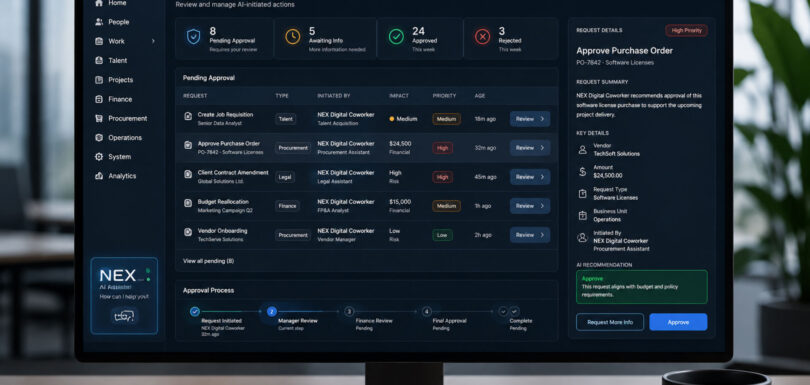
Task: Click the Request Type clipboard icon
Action: 583,194
